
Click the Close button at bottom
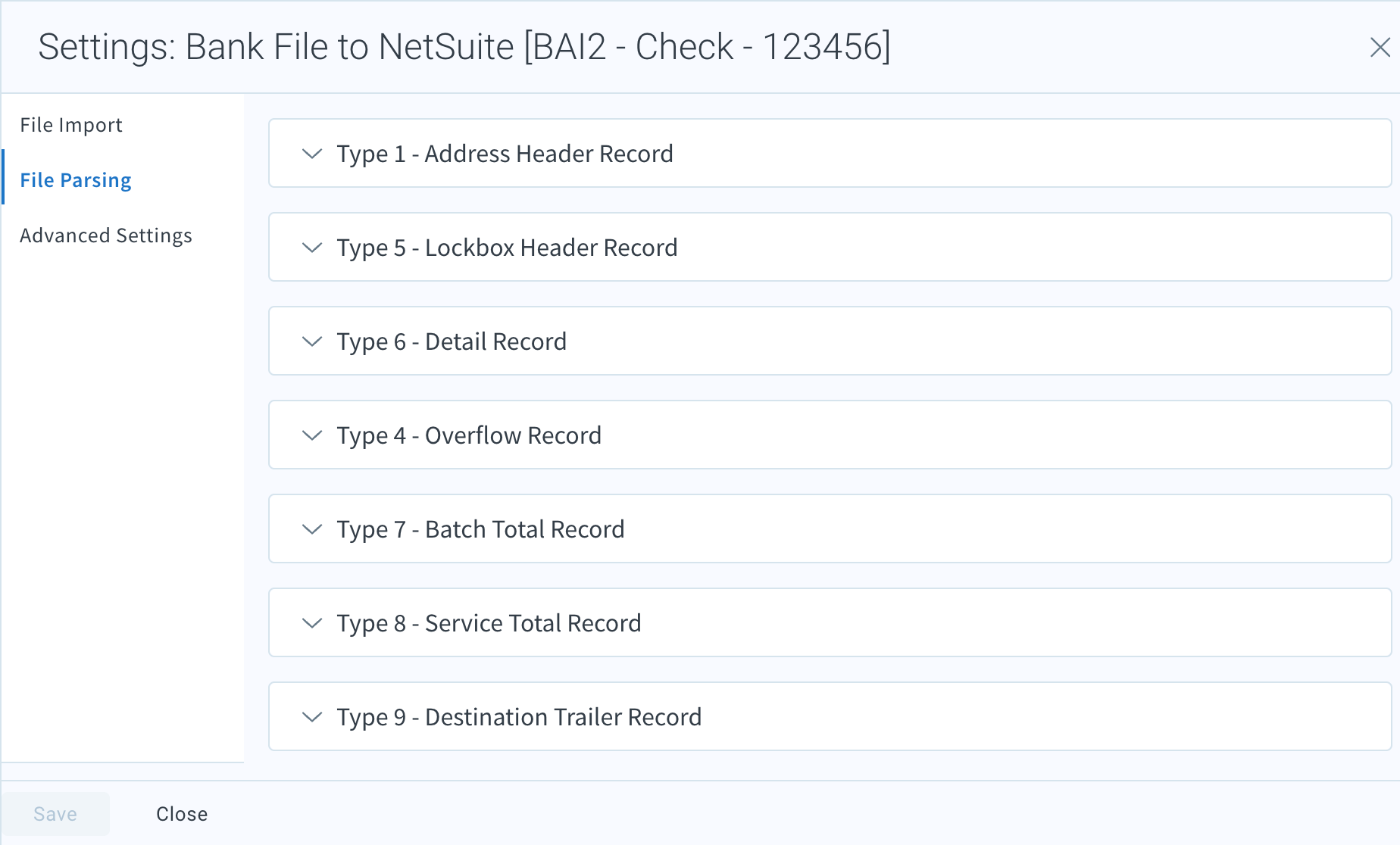[182, 814]
